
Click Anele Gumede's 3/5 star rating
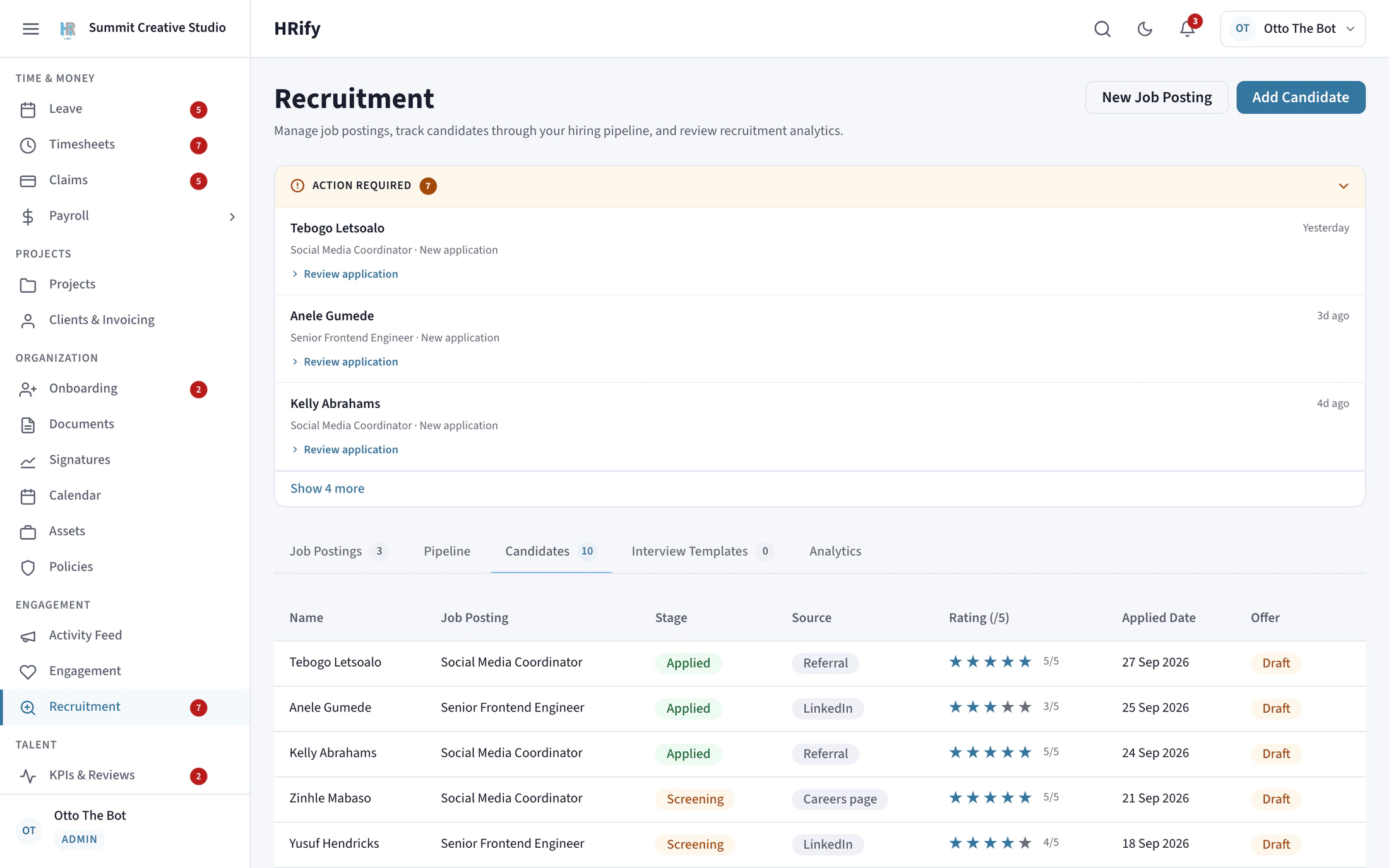(990, 707)
